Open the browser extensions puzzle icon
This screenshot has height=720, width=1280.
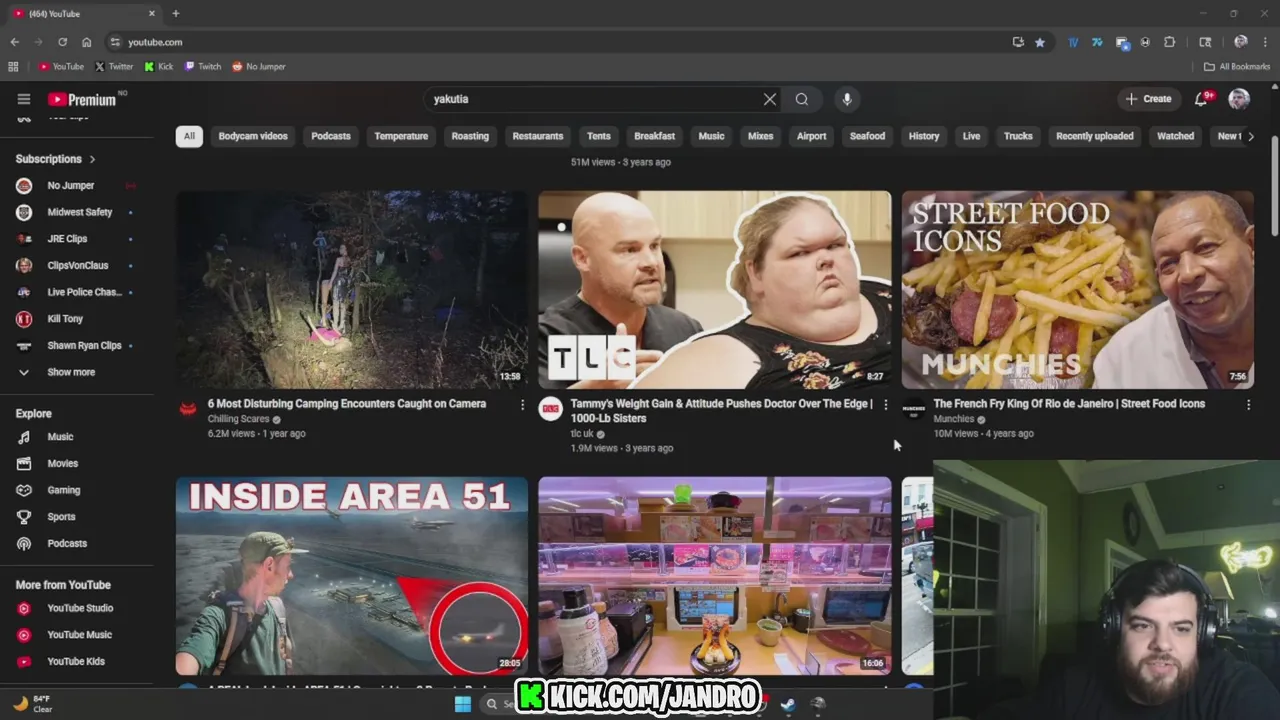click(1170, 42)
